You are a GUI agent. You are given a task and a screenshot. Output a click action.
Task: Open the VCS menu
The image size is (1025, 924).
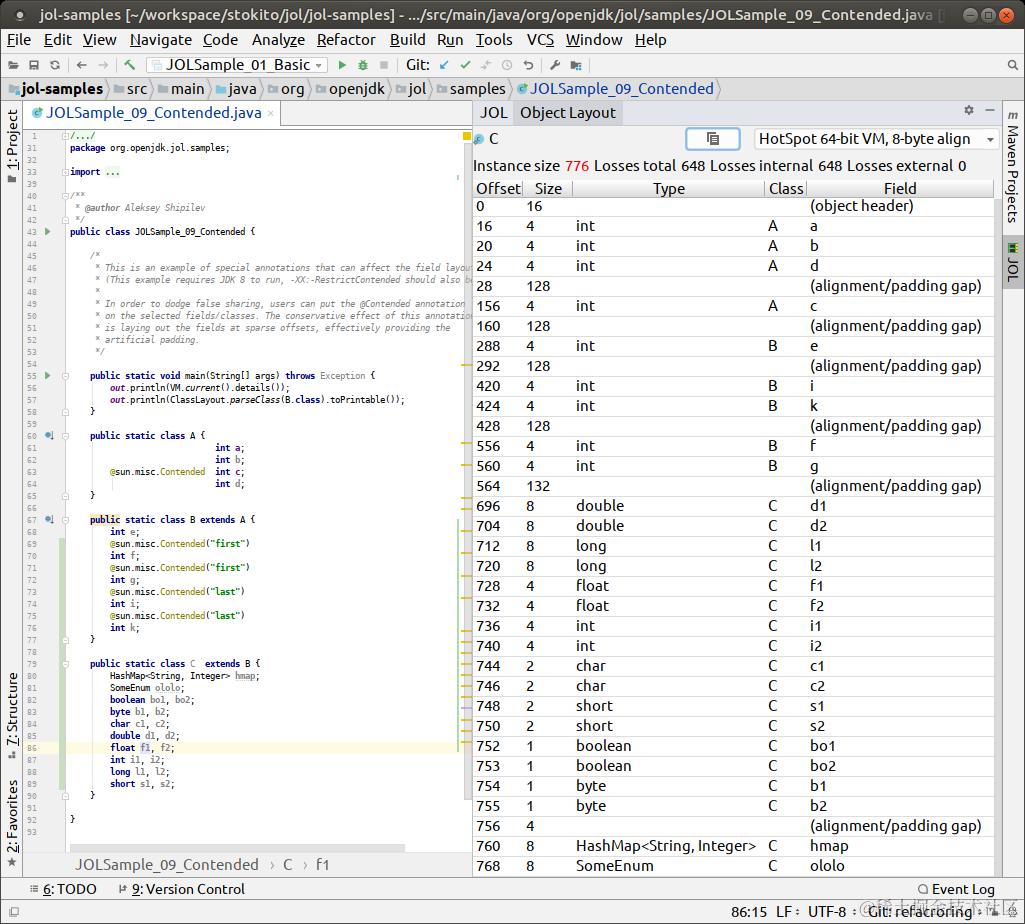click(x=540, y=40)
